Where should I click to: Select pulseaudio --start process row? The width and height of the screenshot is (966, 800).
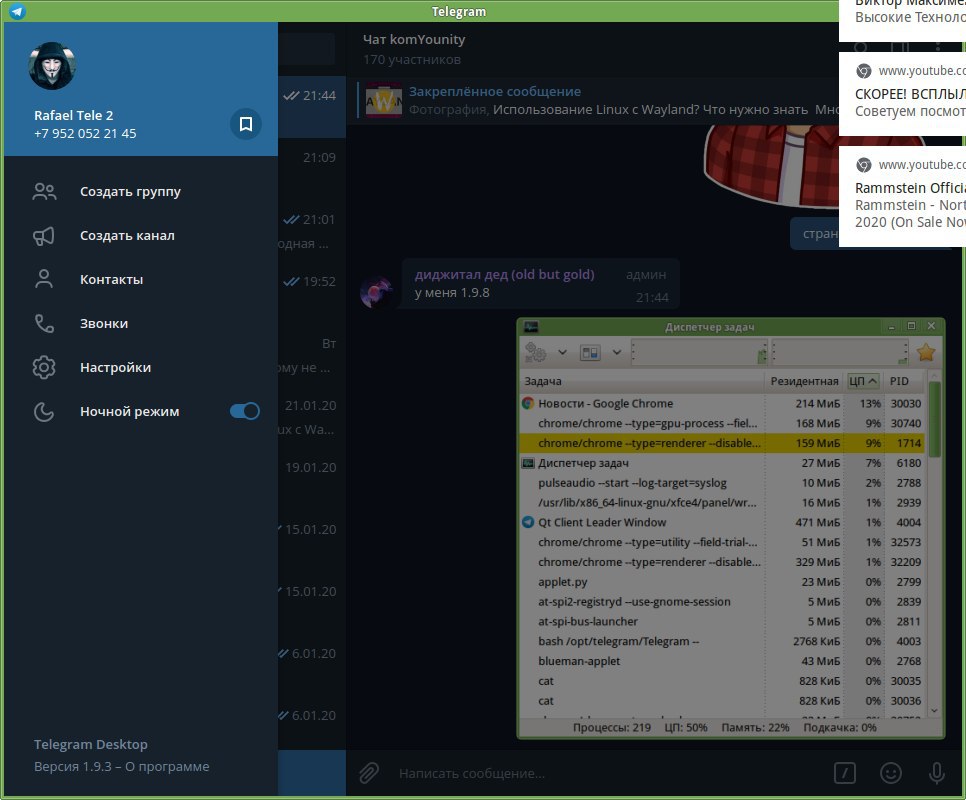pyautogui.click(x=722, y=483)
